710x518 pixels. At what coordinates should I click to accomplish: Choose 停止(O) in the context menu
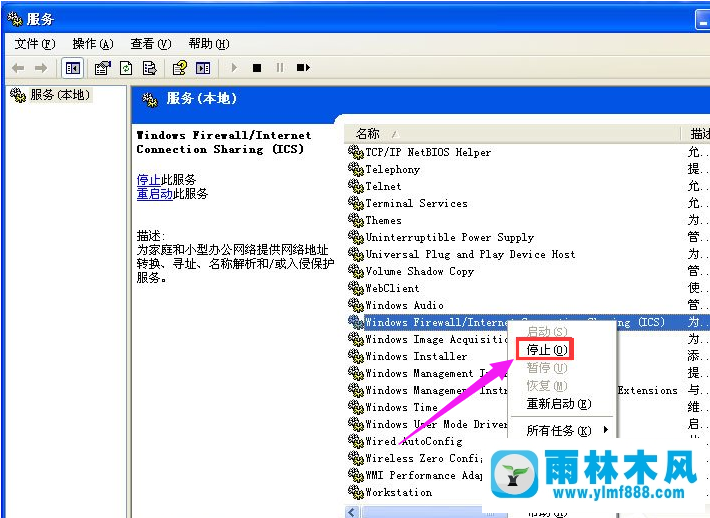click(x=546, y=350)
